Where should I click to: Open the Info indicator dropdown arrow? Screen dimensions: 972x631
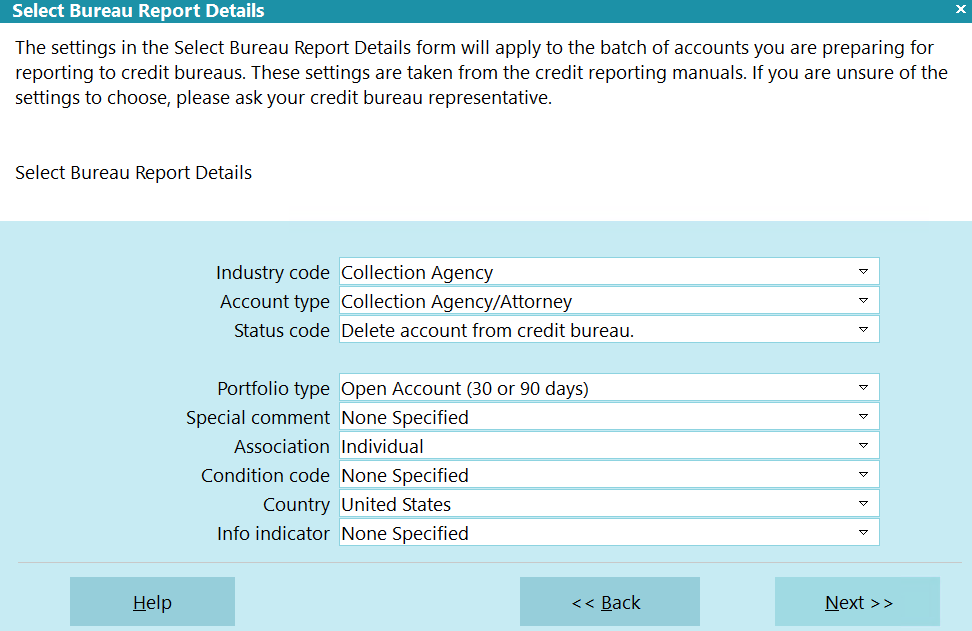[863, 532]
